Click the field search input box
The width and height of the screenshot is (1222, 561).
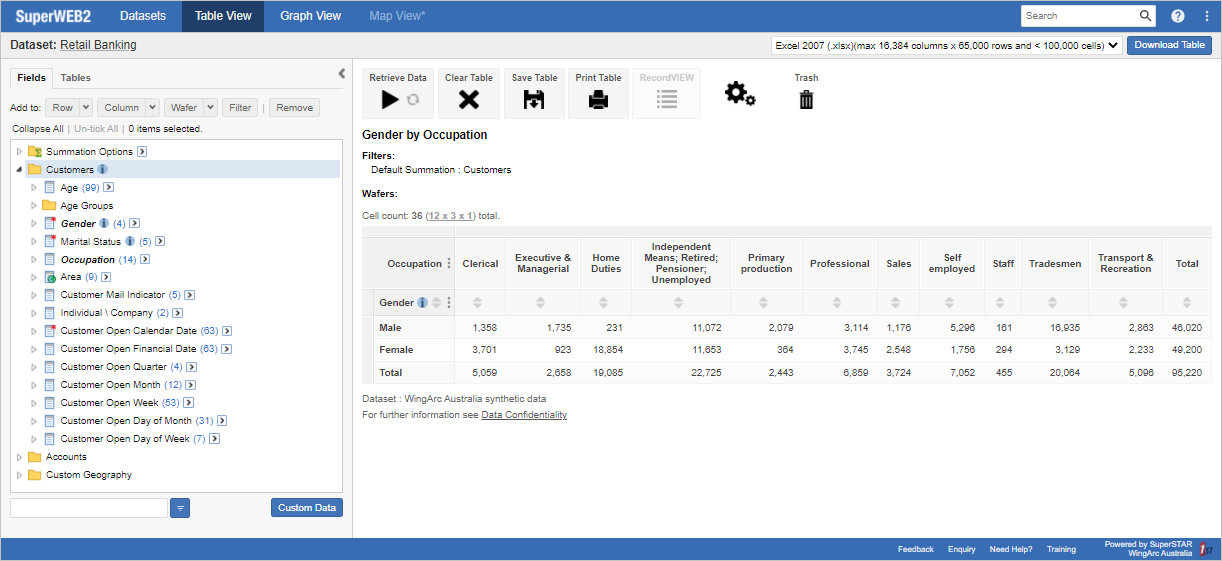88,508
